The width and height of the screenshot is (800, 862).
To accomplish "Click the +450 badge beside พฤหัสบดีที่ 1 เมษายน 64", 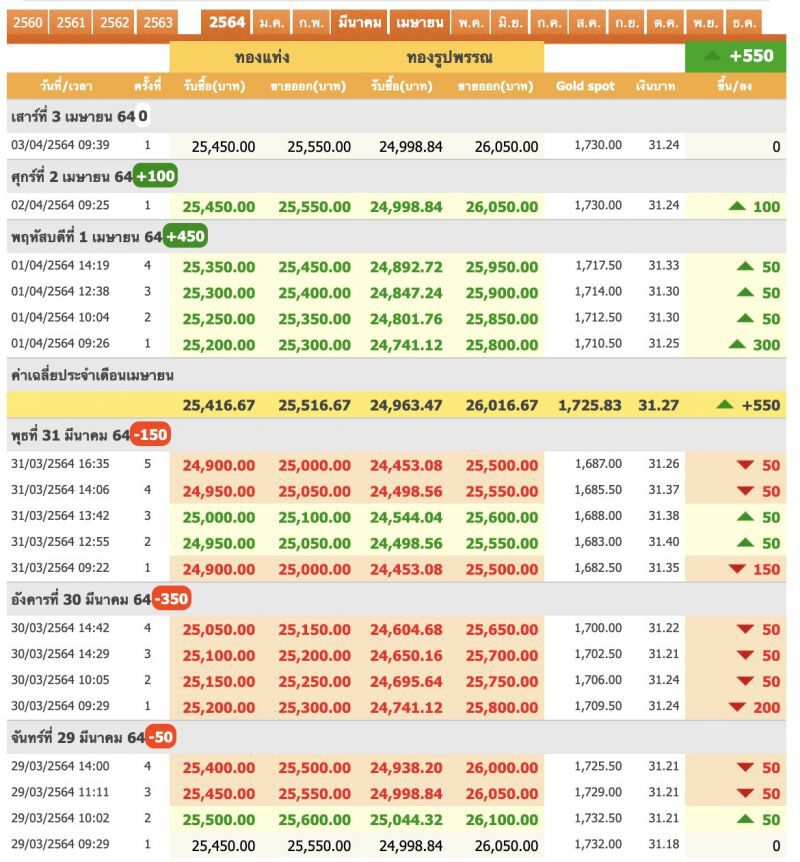I will tap(185, 236).
